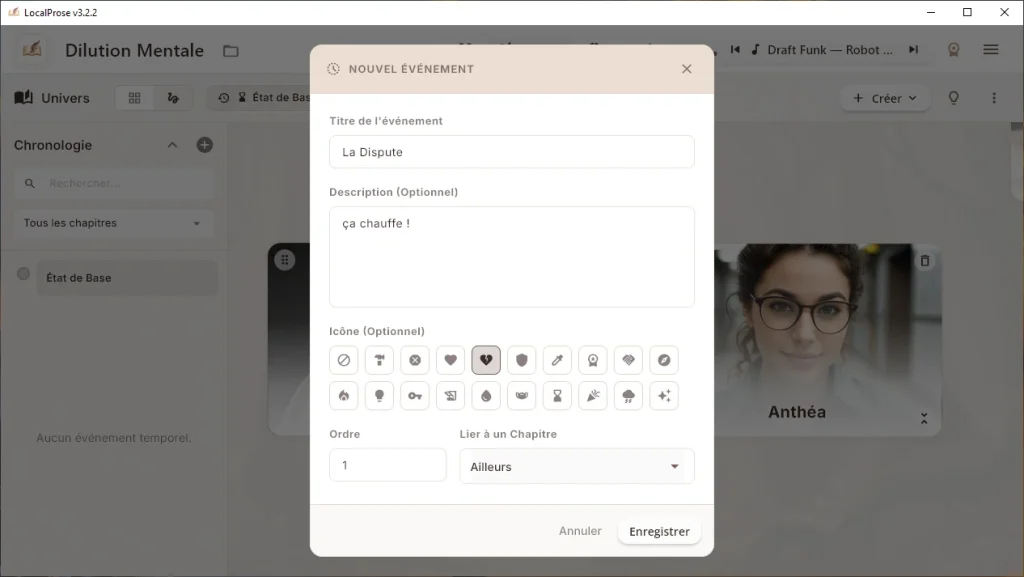Open the achievements badge icon
1024x577 pixels.
953,50
